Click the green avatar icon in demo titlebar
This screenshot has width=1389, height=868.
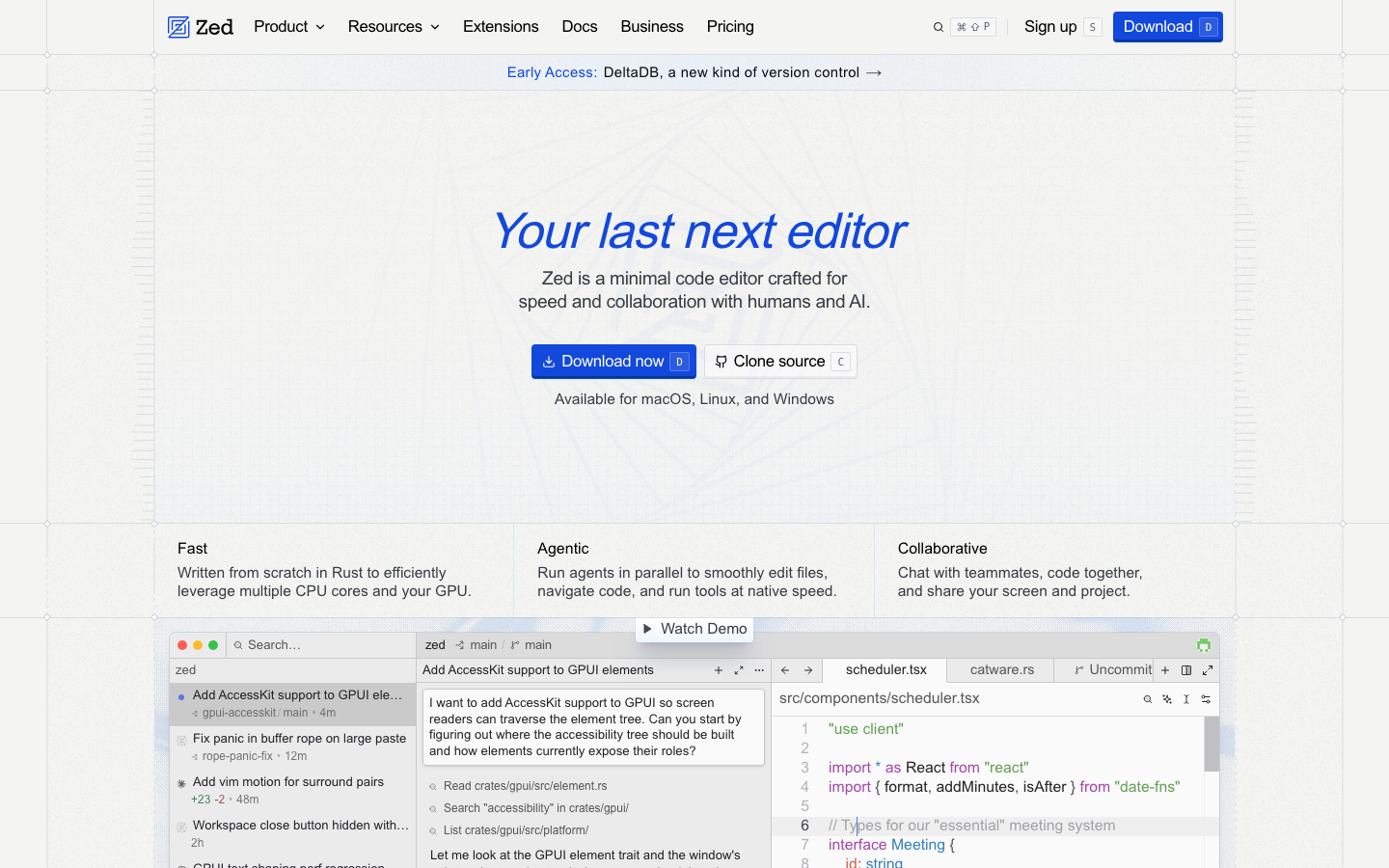[x=1204, y=645]
